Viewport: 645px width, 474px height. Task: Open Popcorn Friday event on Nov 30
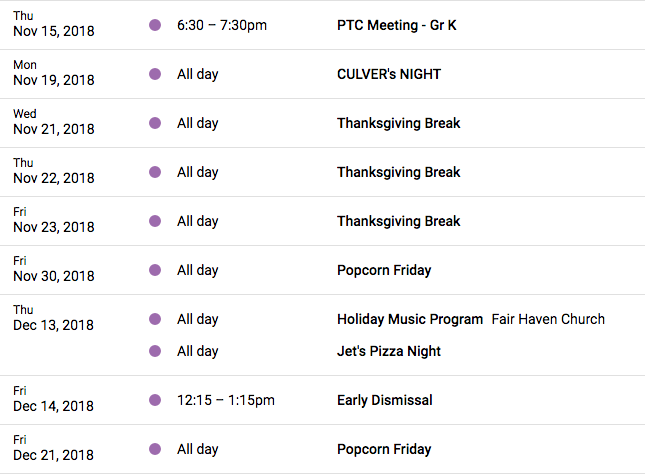(x=384, y=270)
